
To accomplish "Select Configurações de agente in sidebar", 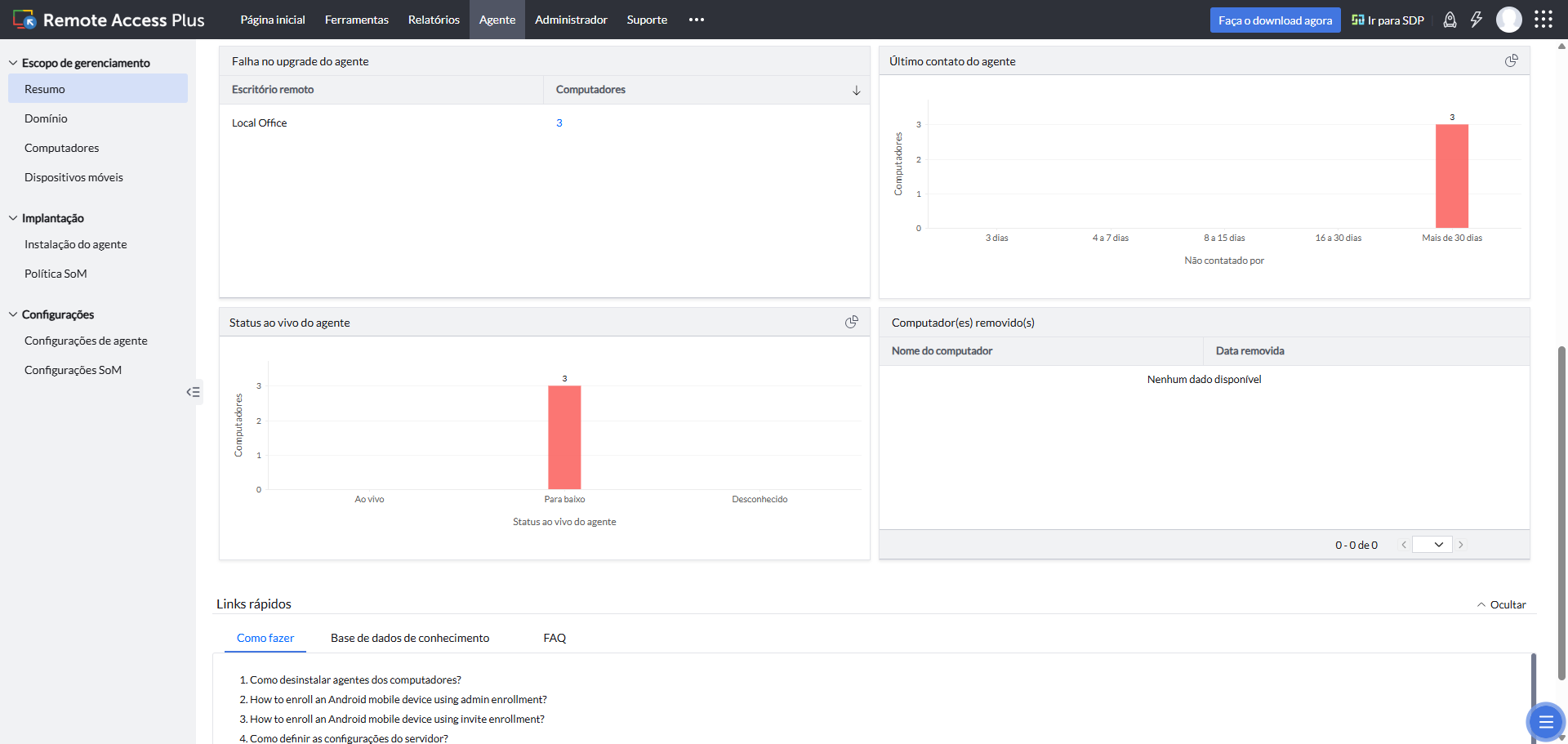I will pos(86,341).
